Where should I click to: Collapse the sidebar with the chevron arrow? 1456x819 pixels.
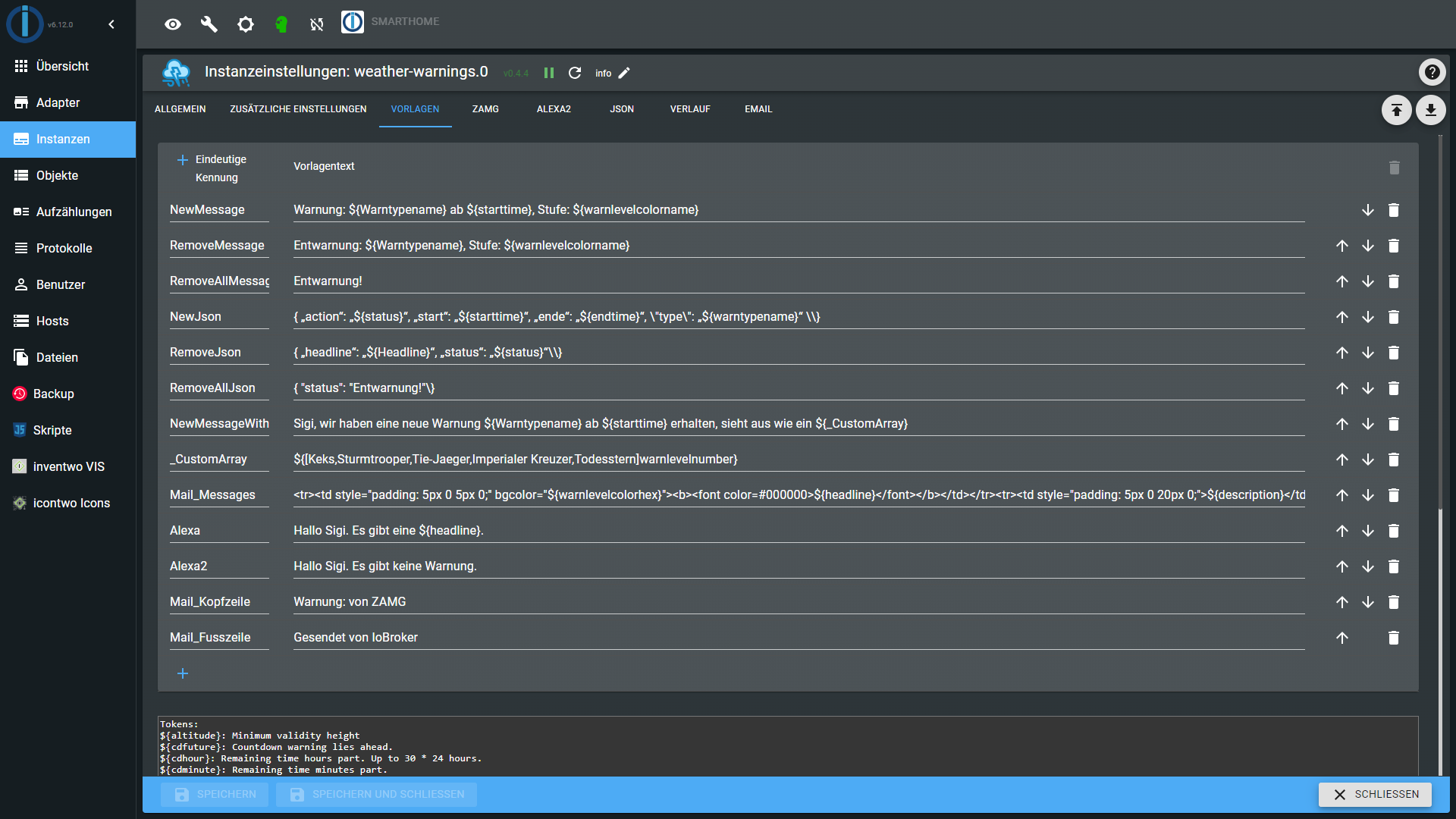coord(111,24)
